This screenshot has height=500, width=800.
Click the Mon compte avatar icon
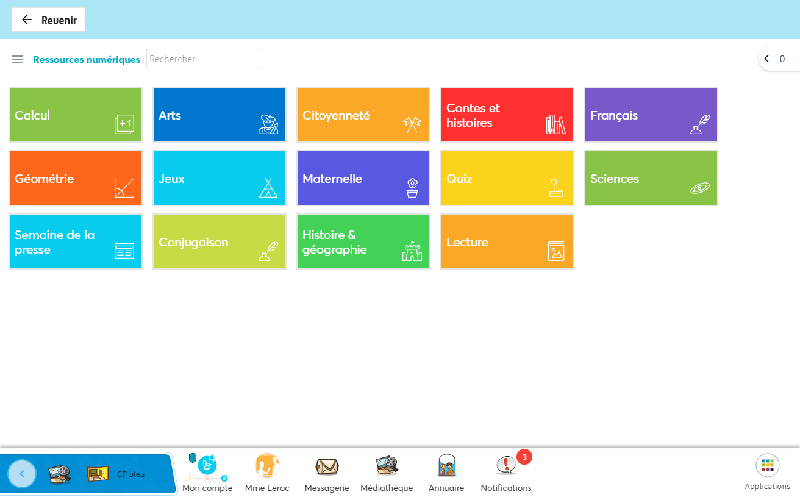click(207, 465)
